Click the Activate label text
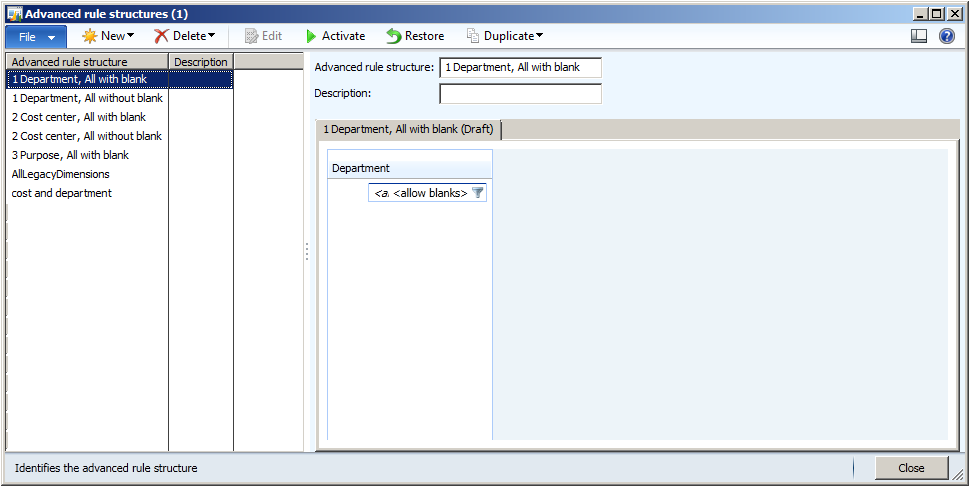Viewport: 970px width, 487px height. 343,36
